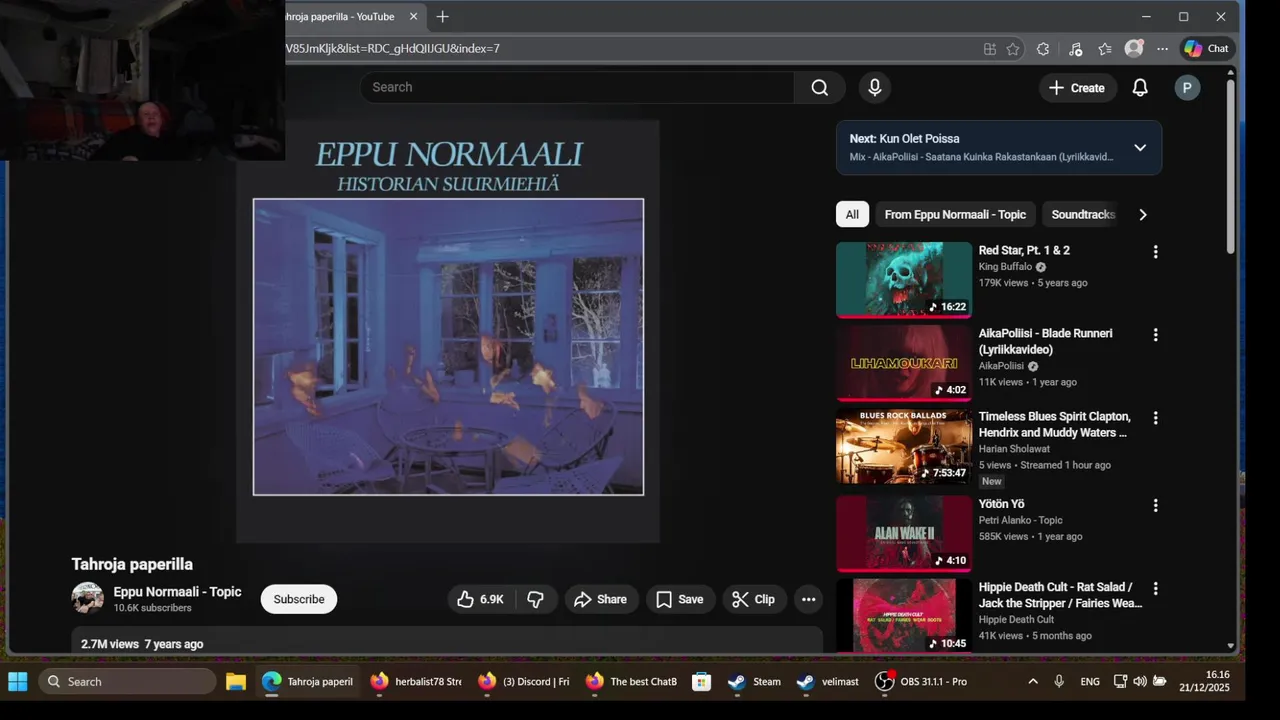Click the split screen icon in address bar
This screenshot has width=1280, height=720.
(990, 48)
